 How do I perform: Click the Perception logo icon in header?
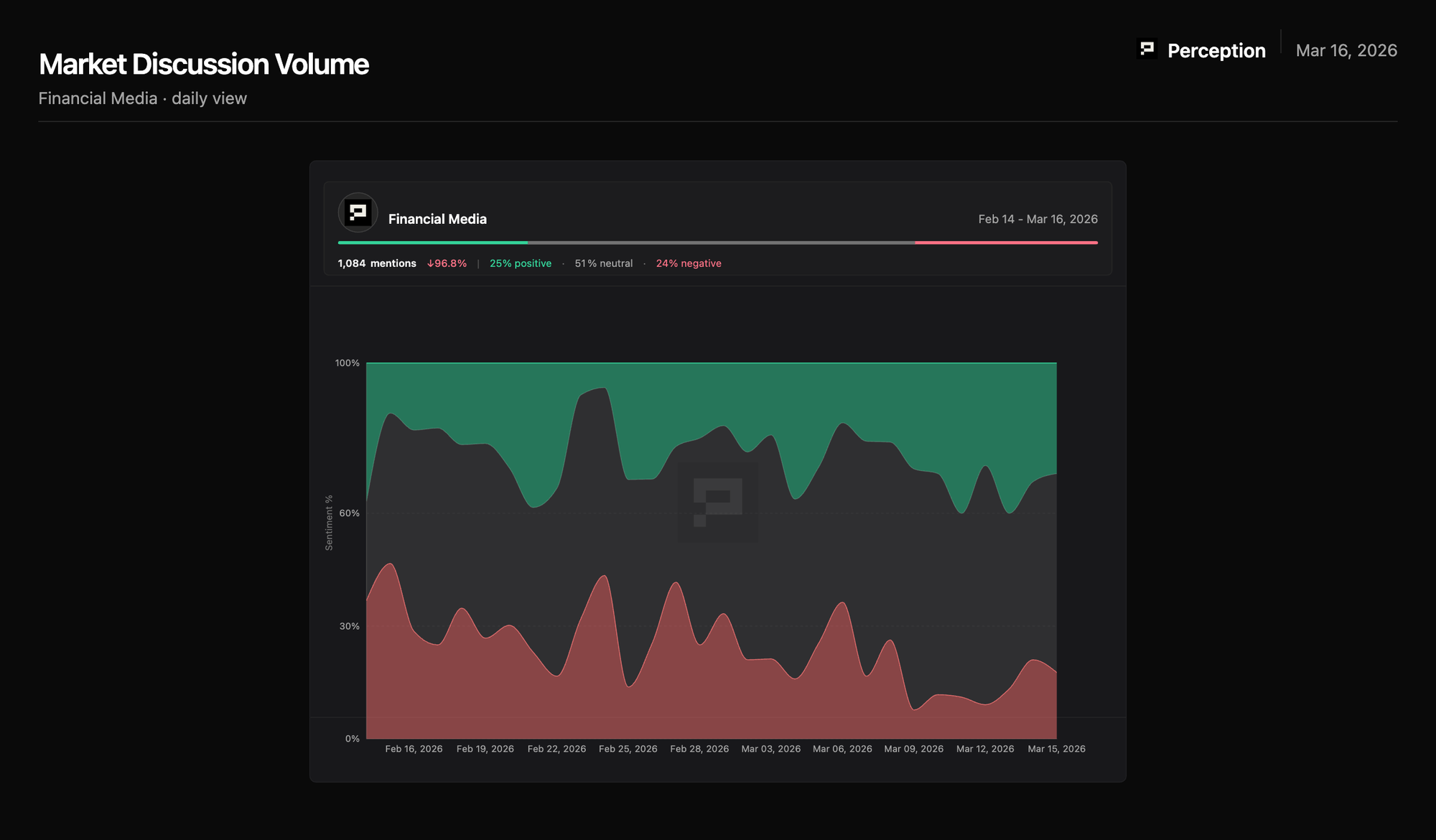(1147, 49)
